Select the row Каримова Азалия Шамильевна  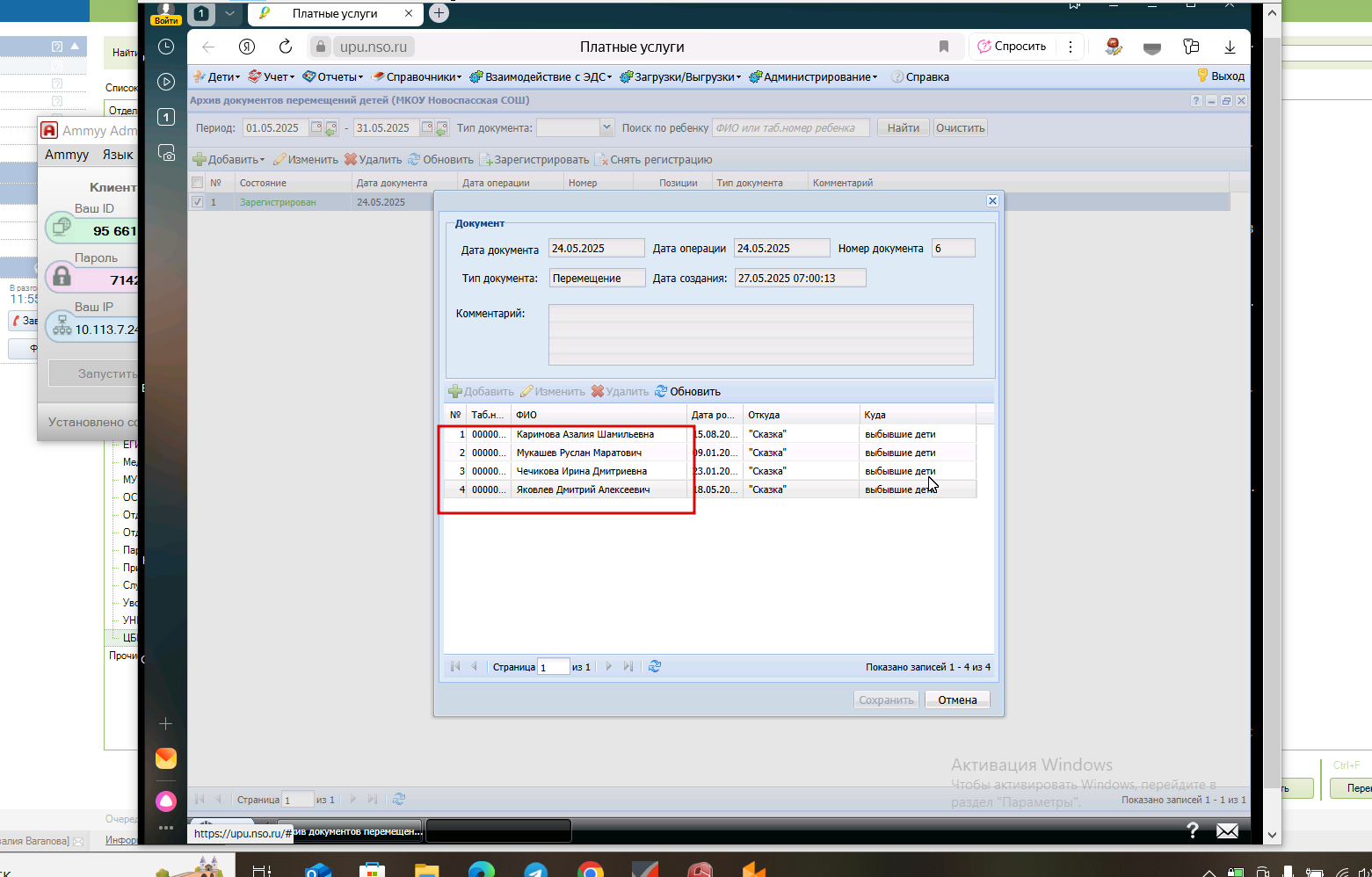pos(710,434)
